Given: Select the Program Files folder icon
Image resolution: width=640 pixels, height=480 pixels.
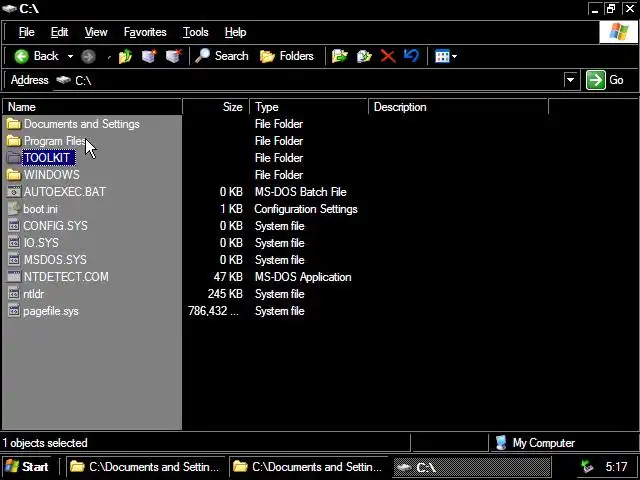Looking at the screenshot, I should pyautogui.click(x=14, y=141).
